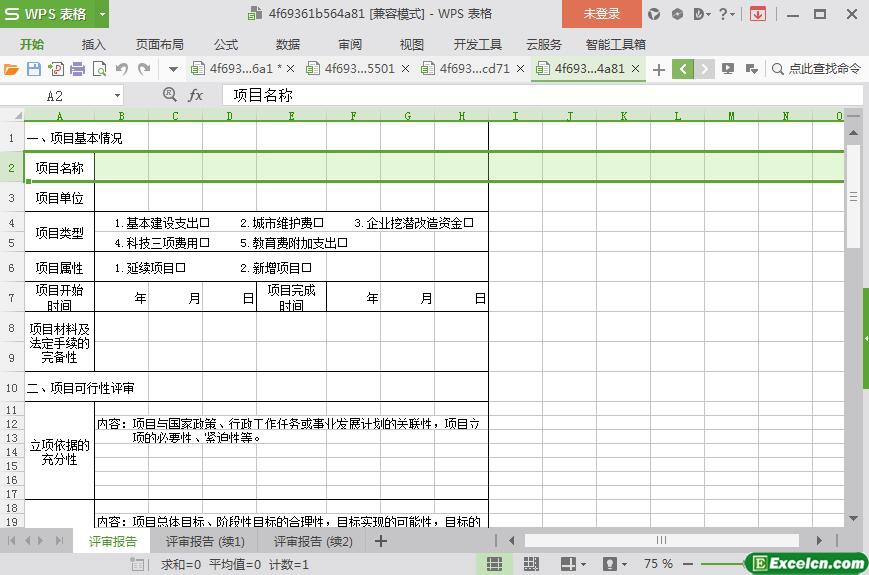
Task: Click the insert function fx icon
Action: [196, 95]
